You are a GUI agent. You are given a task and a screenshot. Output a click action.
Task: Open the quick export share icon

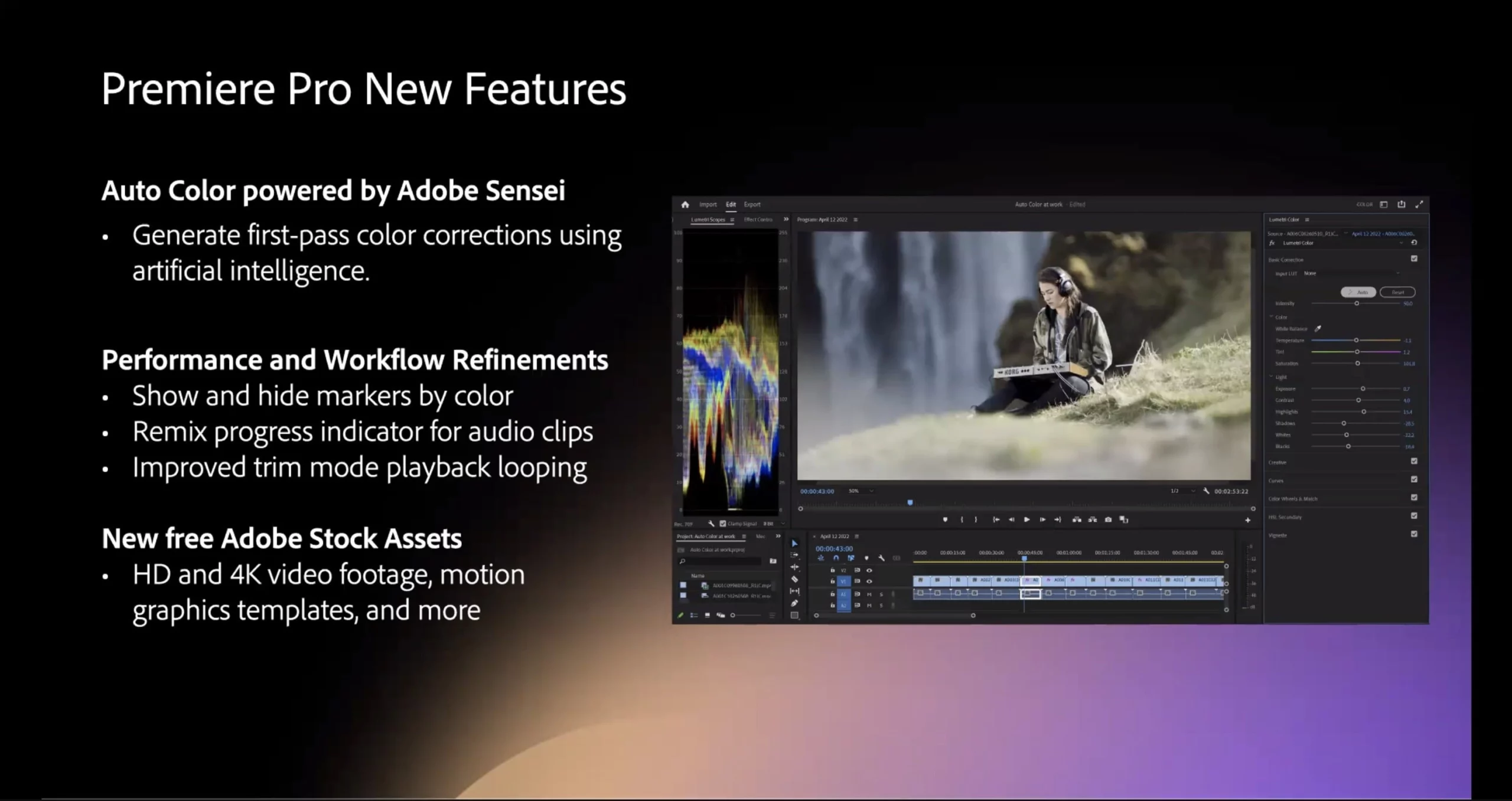(x=1402, y=204)
